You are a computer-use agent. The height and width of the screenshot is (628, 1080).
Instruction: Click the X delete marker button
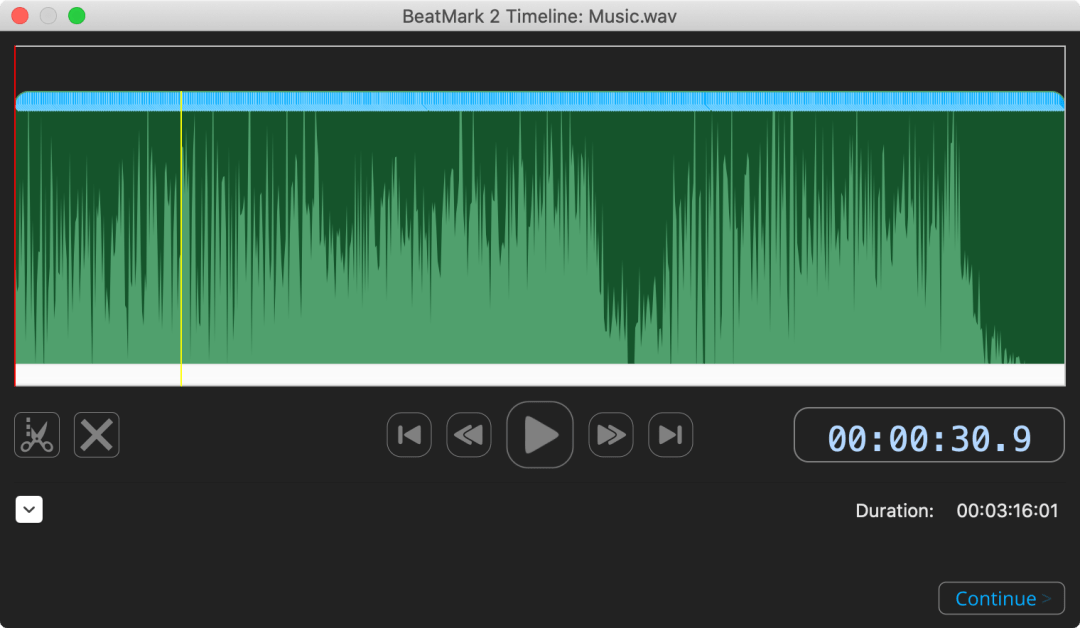point(96,435)
